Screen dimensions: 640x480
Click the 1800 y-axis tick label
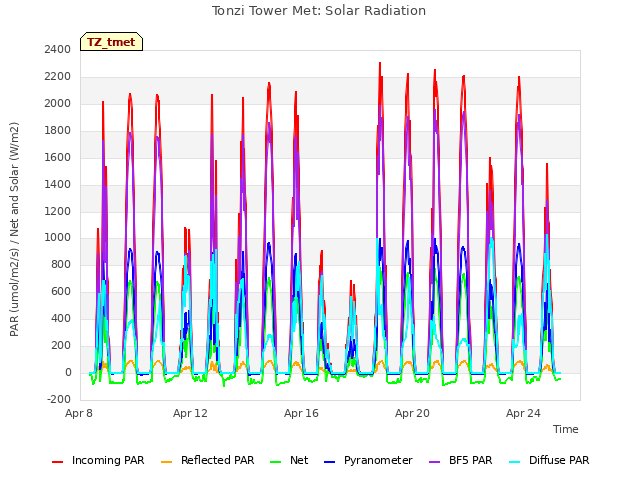58,131
